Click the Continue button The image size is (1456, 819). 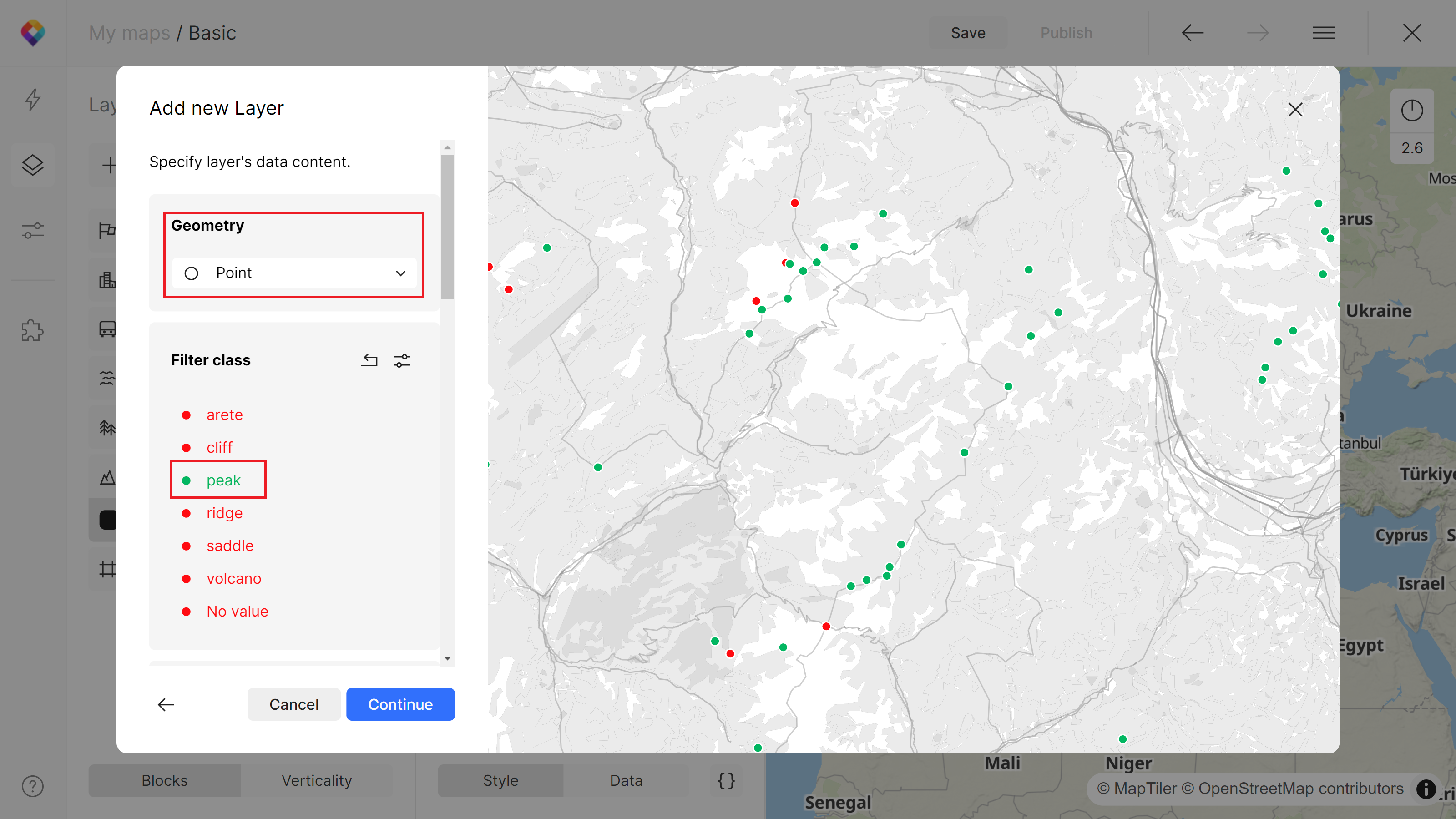click(400, 704)
